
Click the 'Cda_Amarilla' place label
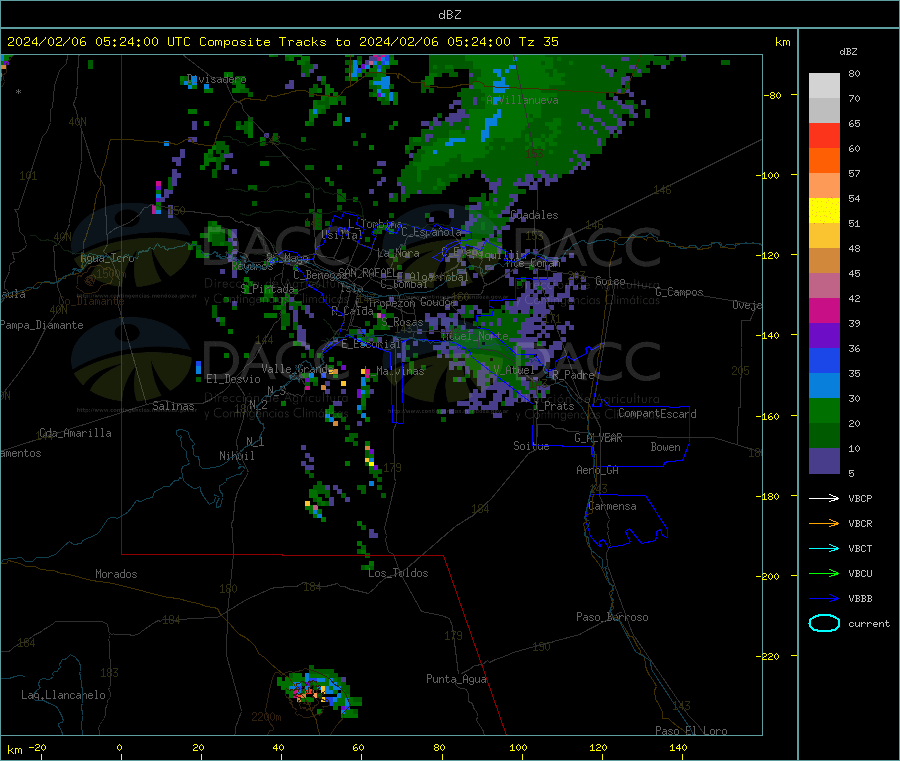coord(75,433)
